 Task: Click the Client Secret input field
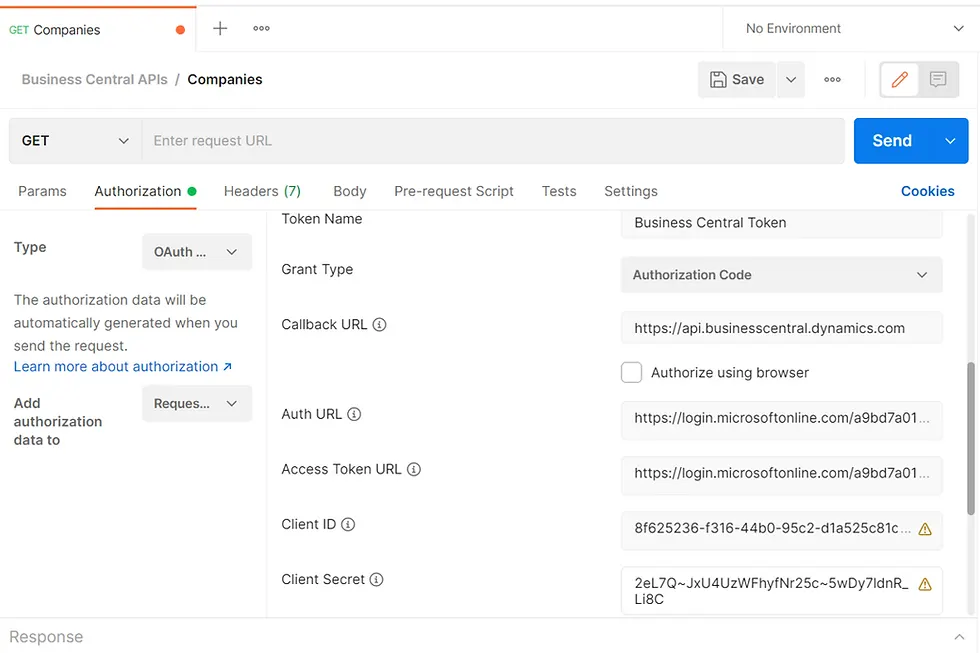coord(781,591)
